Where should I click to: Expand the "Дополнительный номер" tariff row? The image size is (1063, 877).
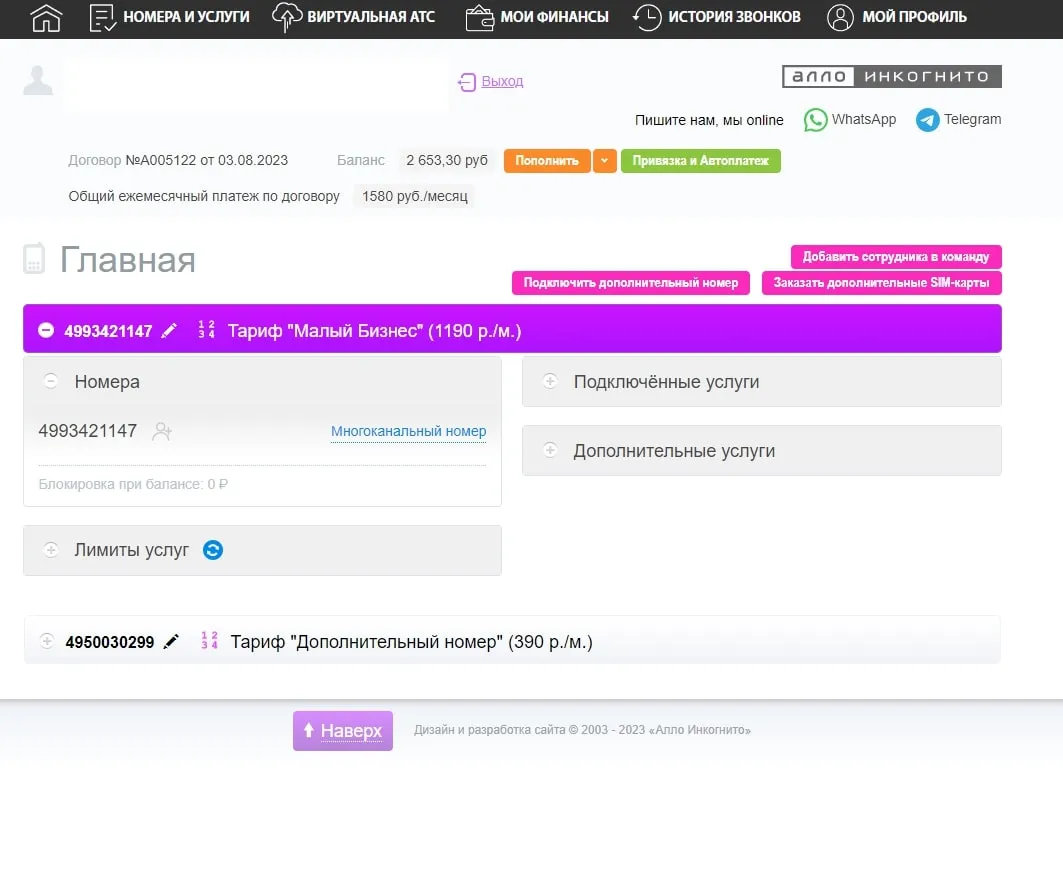point(46,642)
